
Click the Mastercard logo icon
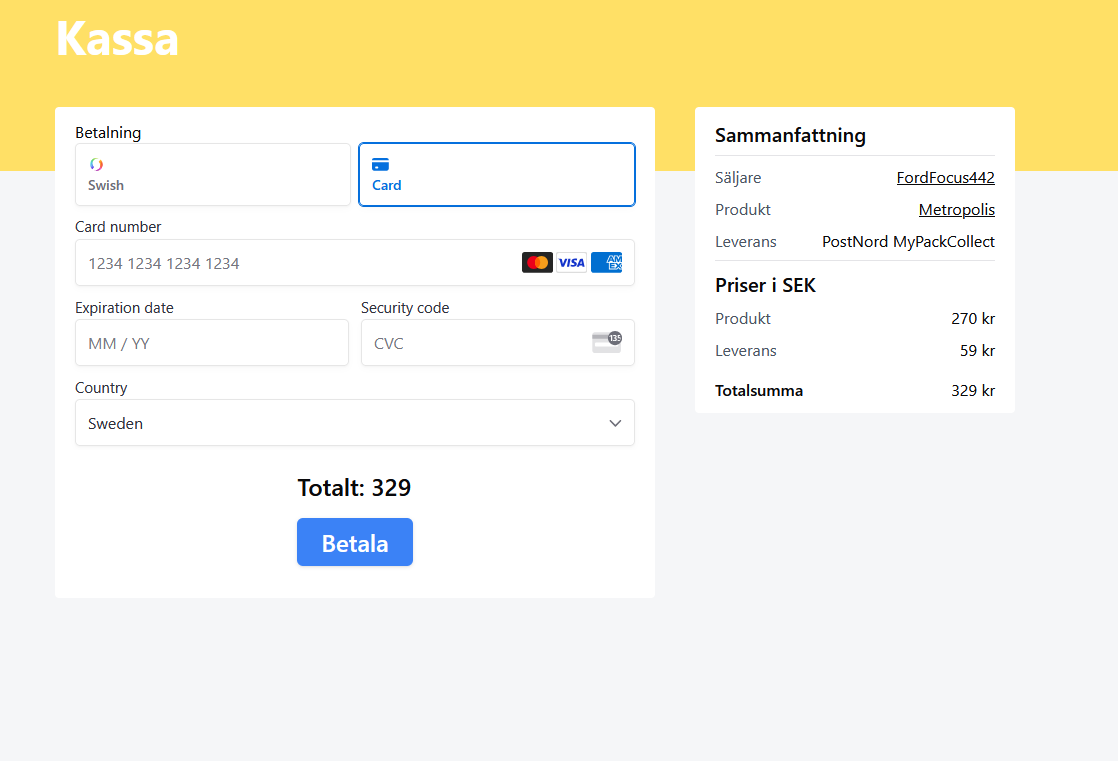pos(537,263)
